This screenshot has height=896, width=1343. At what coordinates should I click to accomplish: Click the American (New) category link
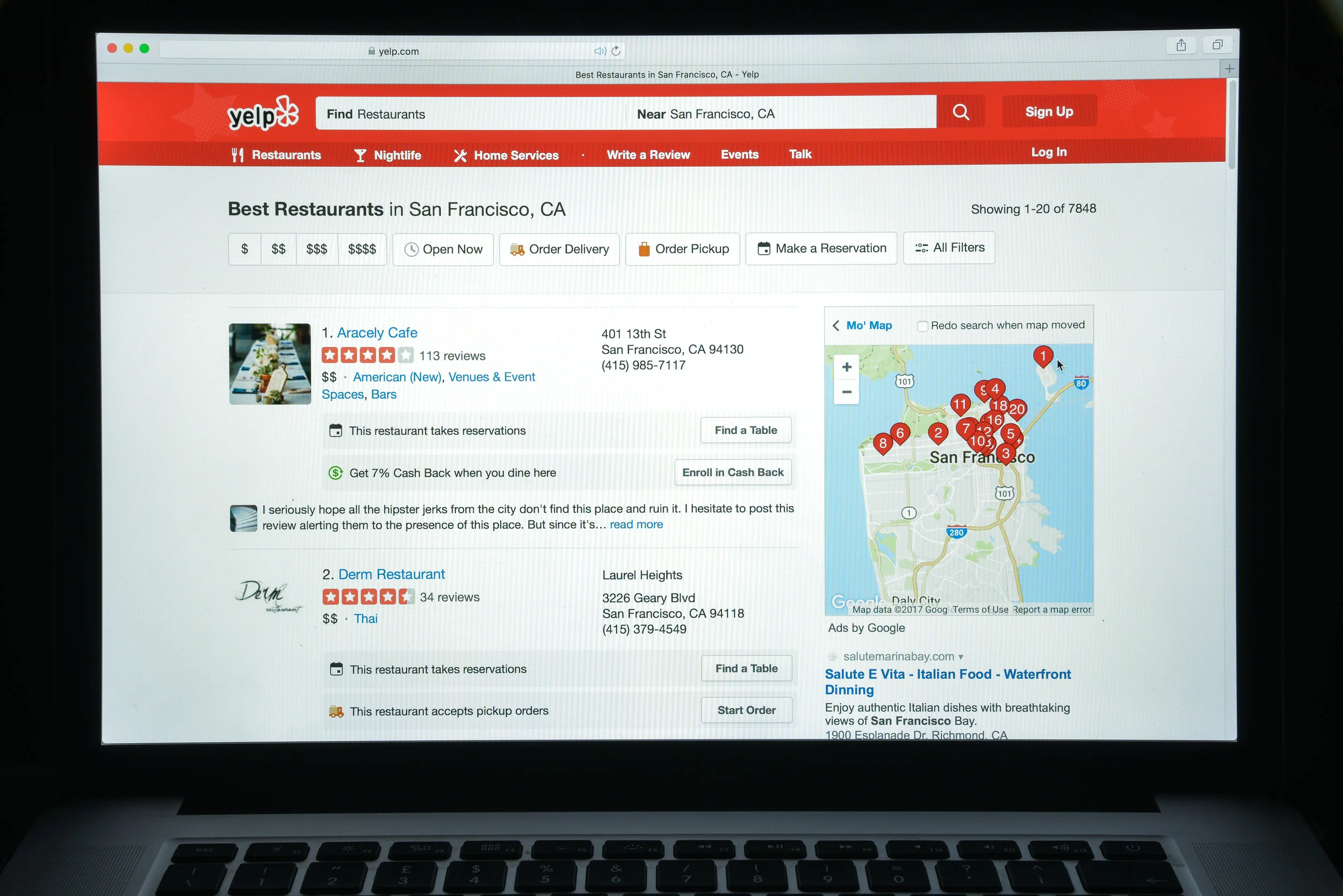coord(397,377)
